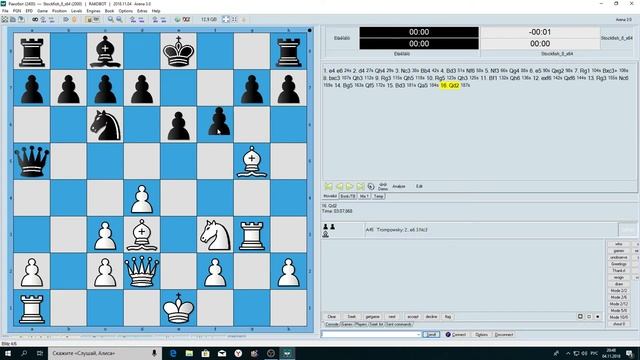The image size is (640, 360).
Task: Open the PGN menu
Action: point(17,11)
